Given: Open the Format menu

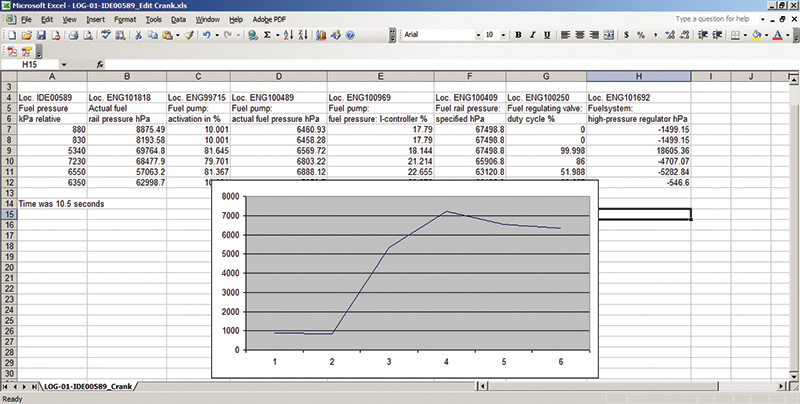Looking at the screenshot, I should point(125,19).
